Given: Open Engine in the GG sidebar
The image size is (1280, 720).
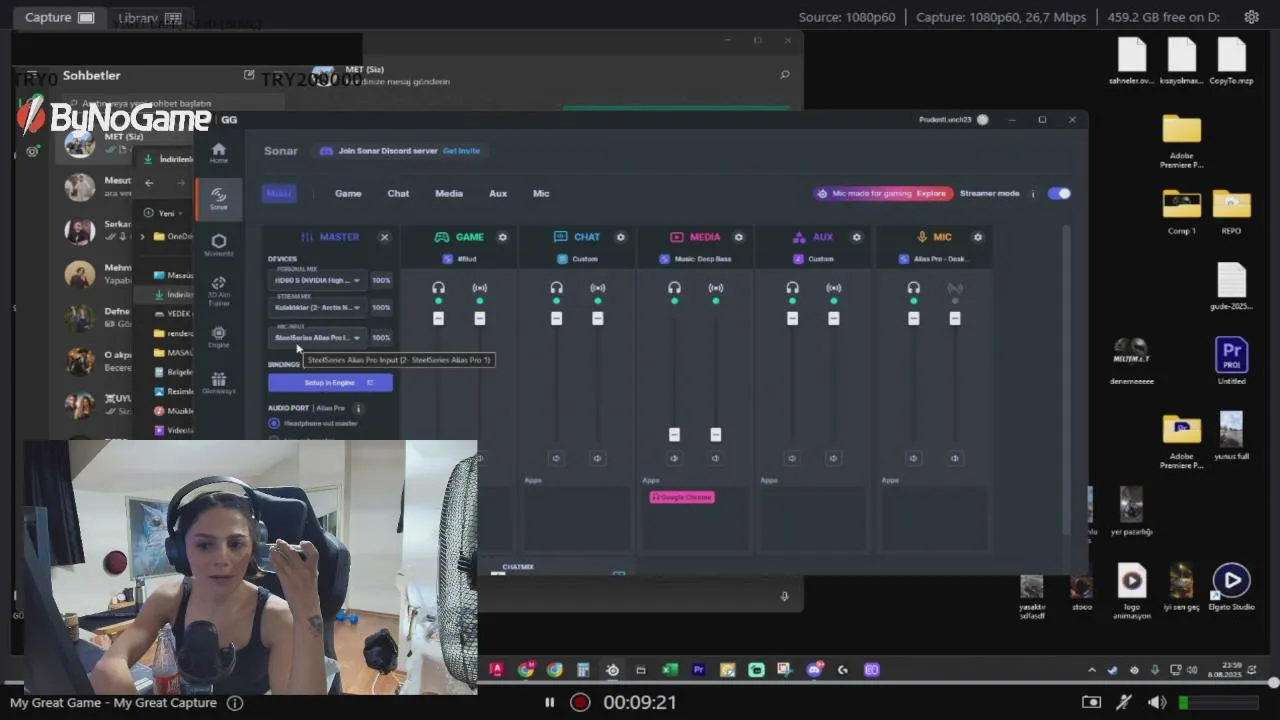Looking at the screenshot, I should 218,336.
